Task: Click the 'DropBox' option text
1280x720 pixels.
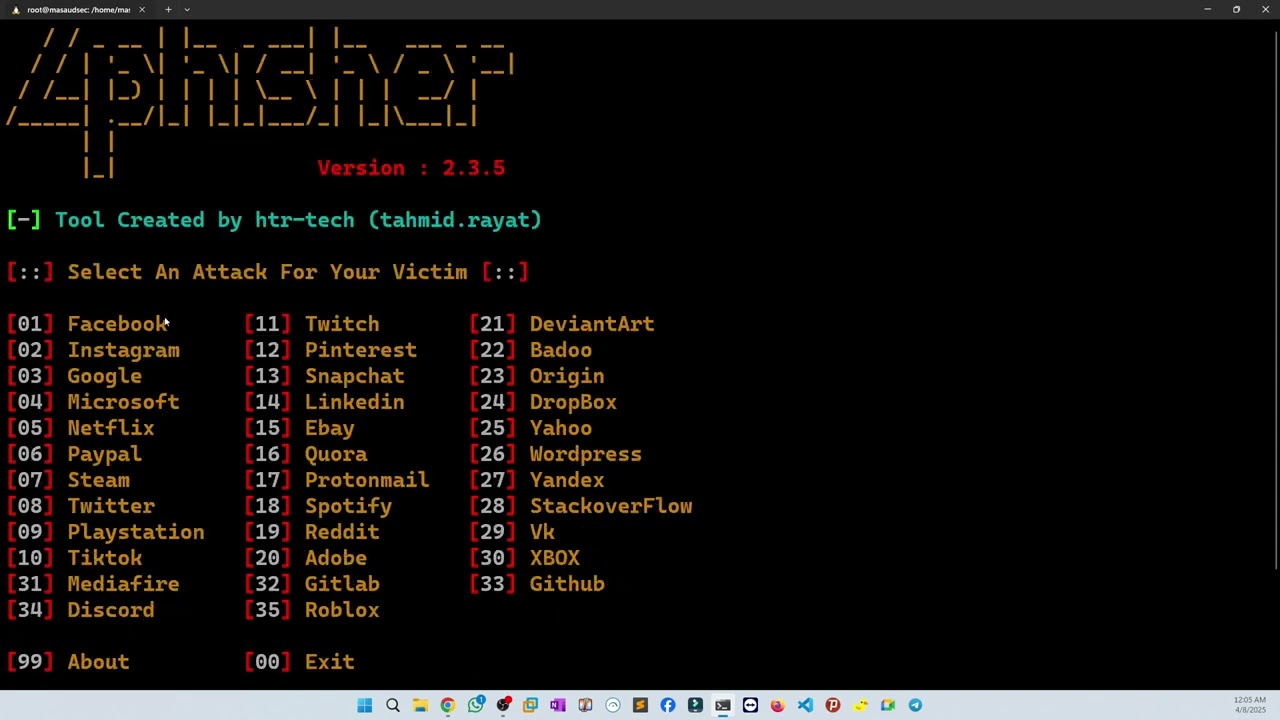Action: point(573,402)
